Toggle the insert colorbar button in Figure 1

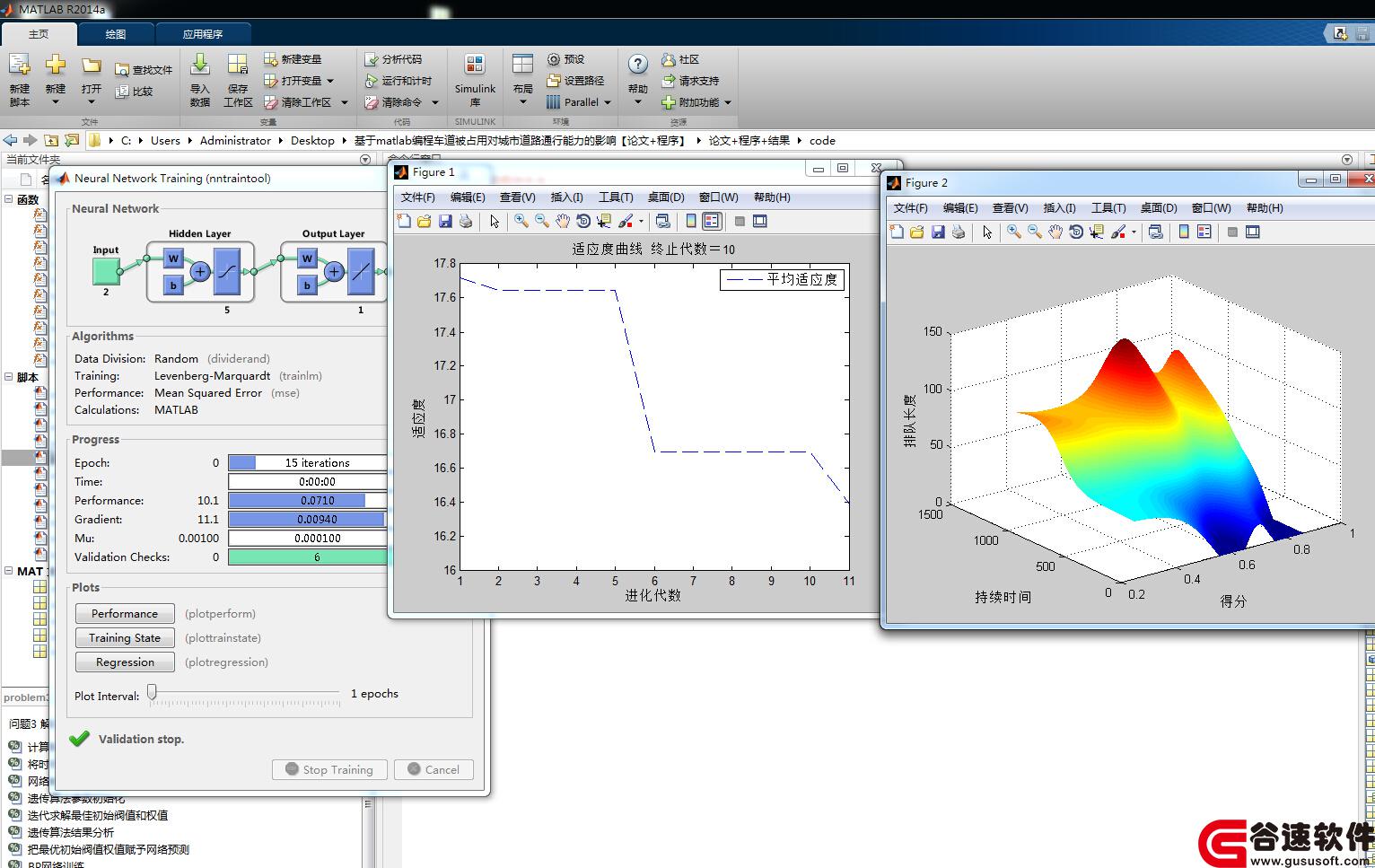point(691,221)
